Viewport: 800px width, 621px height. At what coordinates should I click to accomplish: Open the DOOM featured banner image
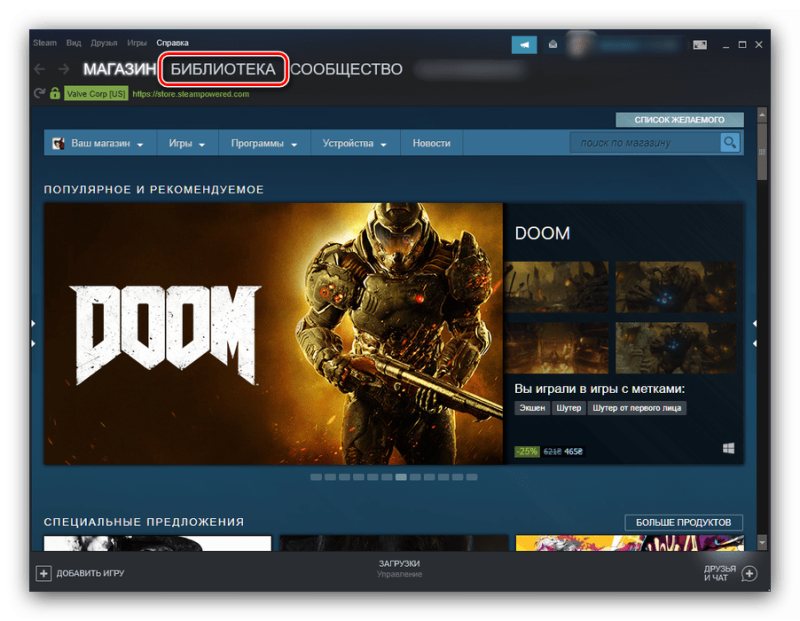(x=273, y=334)
